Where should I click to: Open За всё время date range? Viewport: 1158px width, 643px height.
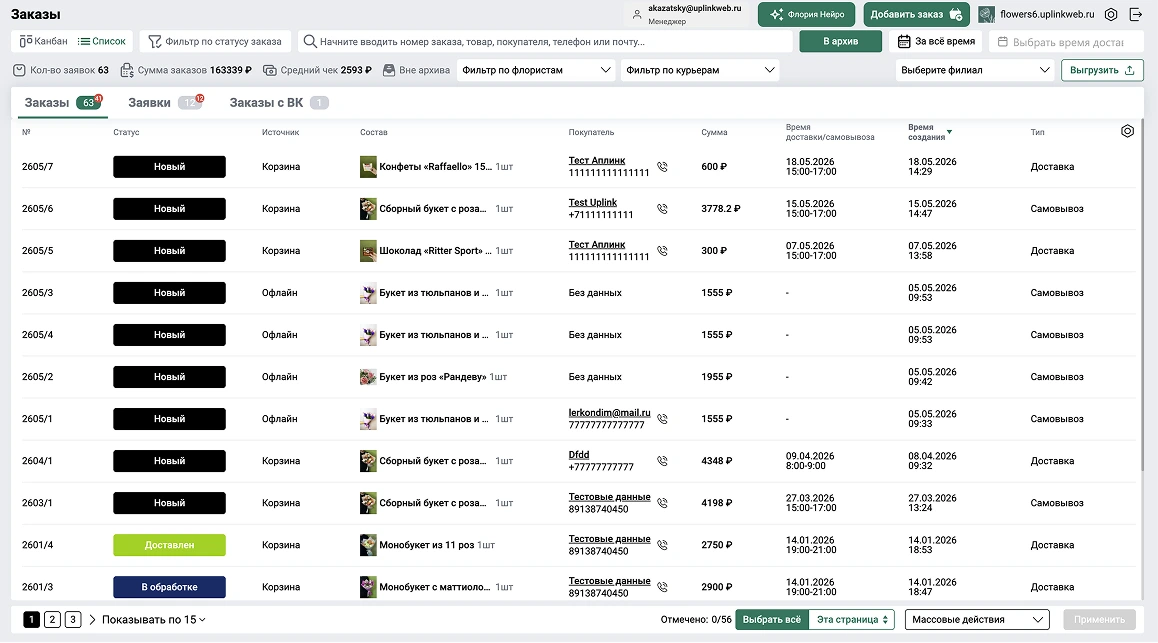(936, 41)
